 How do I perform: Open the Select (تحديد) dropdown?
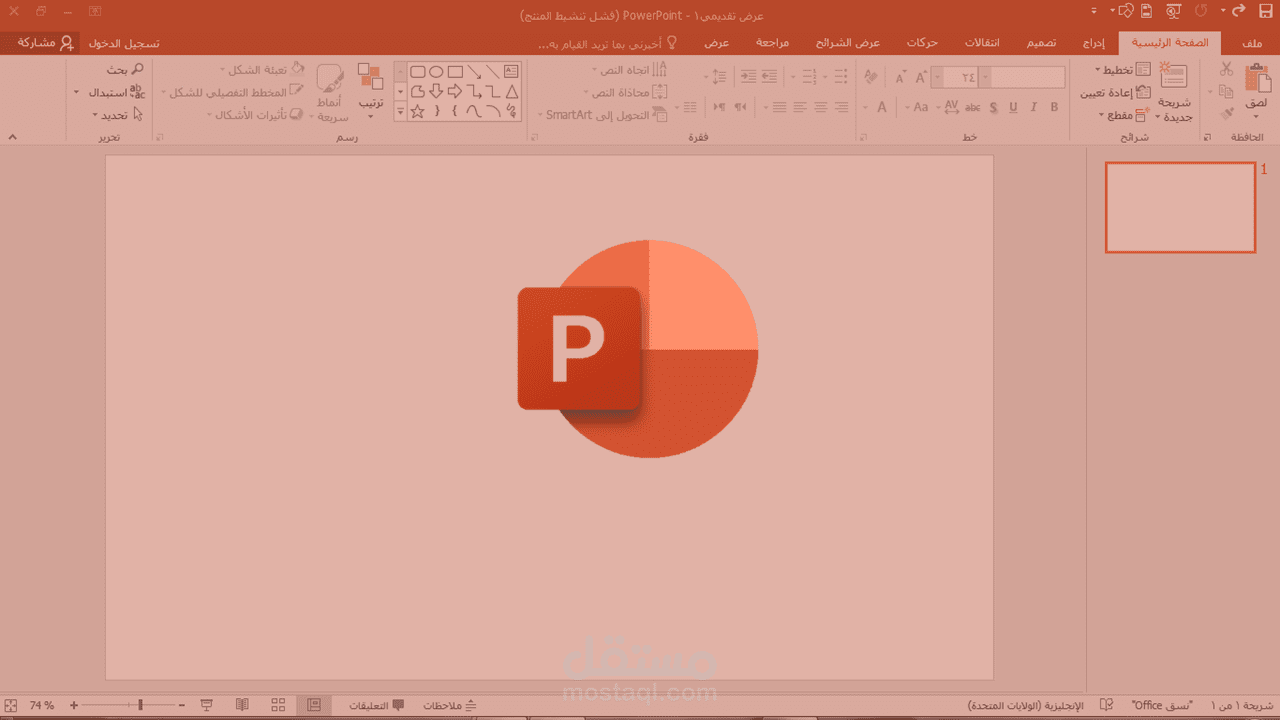[116, 114]
